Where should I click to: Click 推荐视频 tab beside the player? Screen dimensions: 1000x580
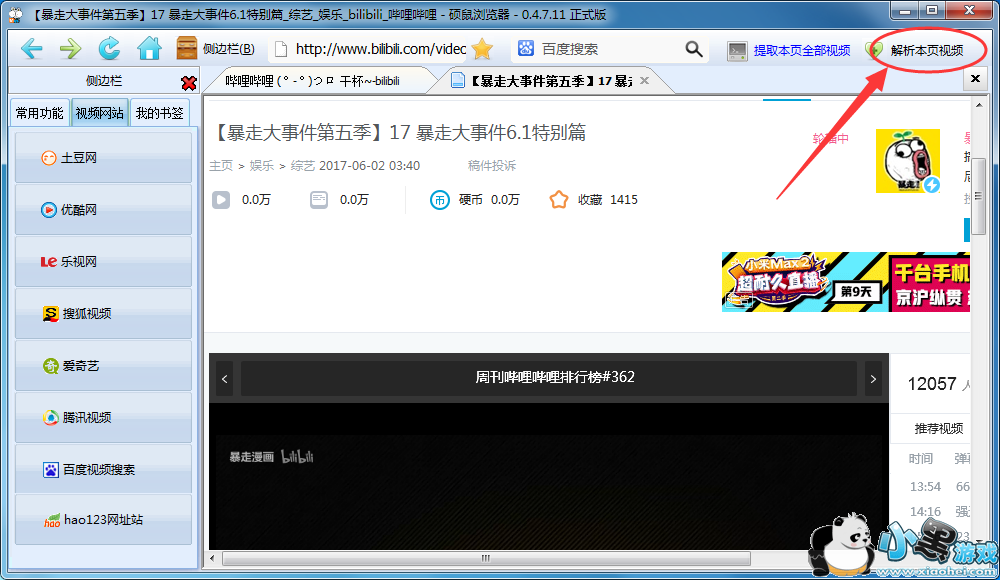click(x=939, y=429)
